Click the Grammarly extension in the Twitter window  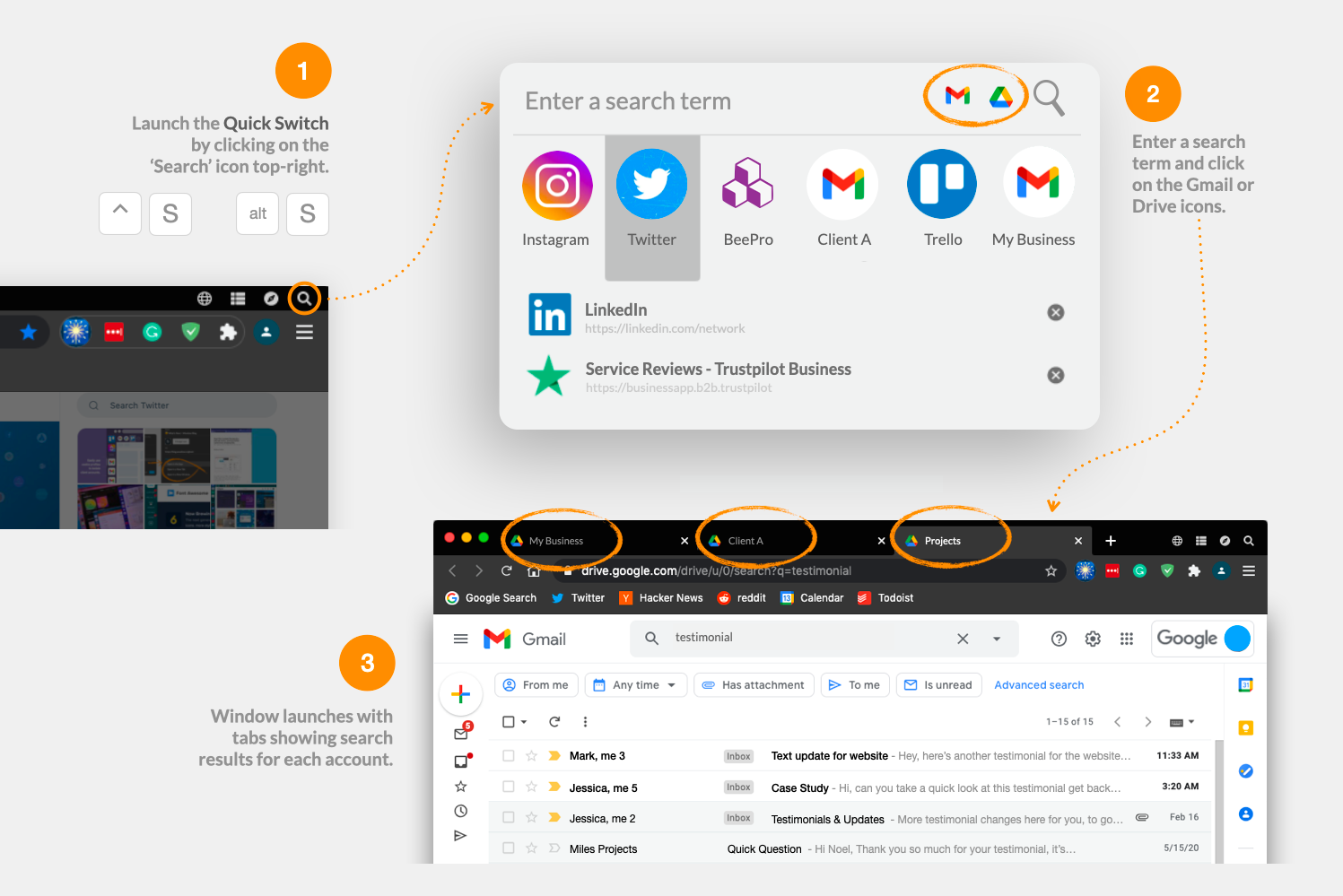(x=153, y=332)
